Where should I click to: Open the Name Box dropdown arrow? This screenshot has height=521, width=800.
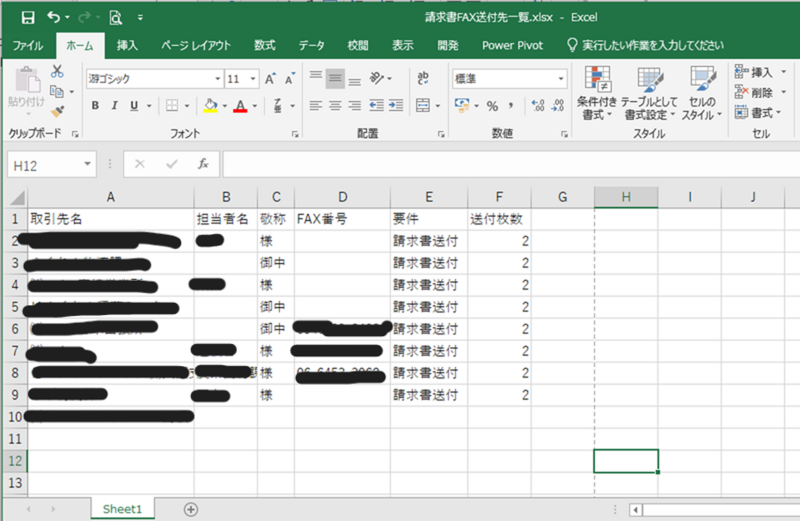point(88,164)
